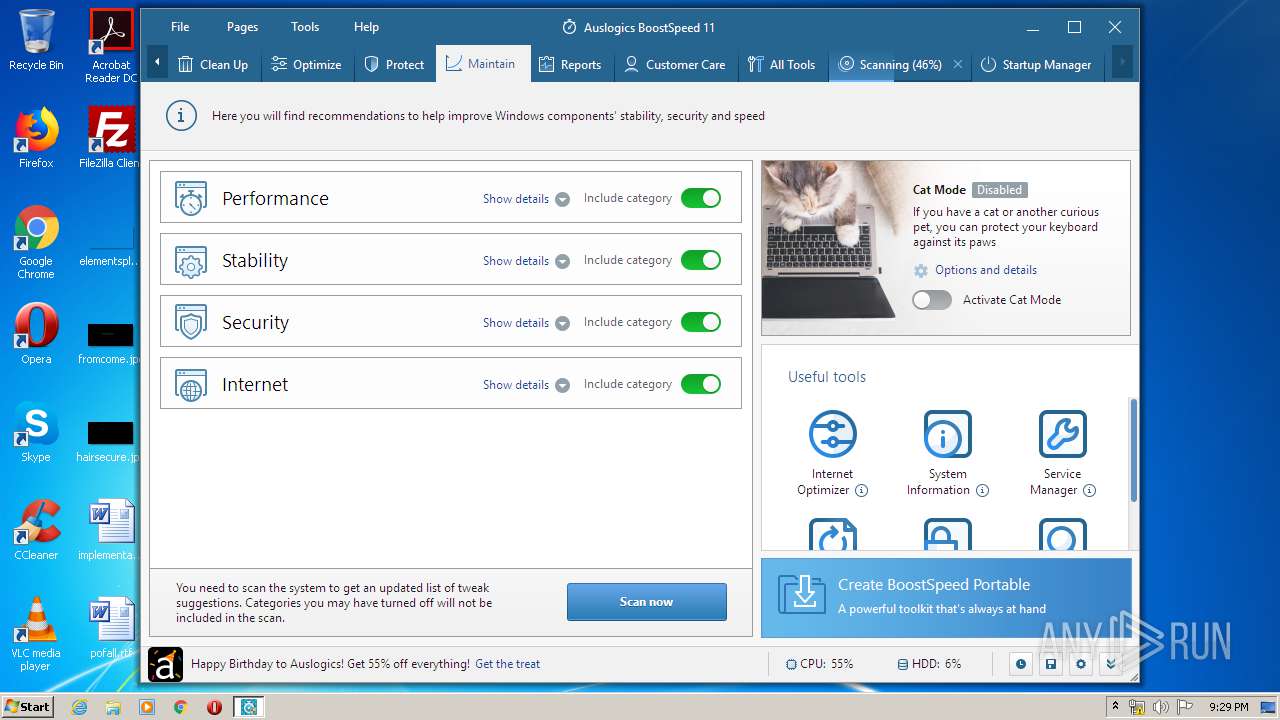Turn on Activate Cat Mode switch

(x=932, y=300)
